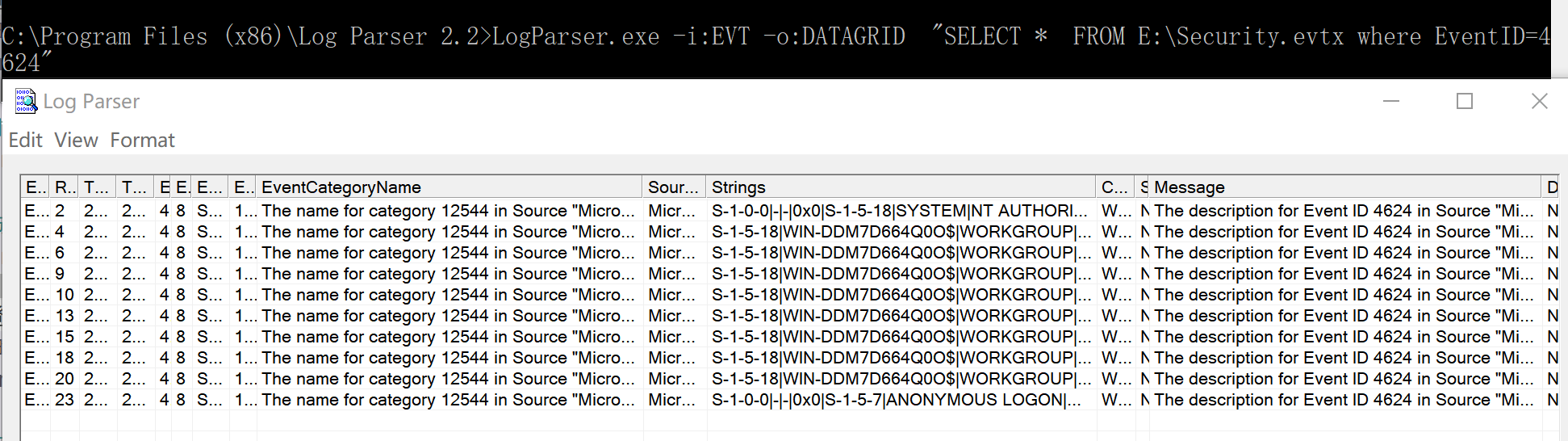Close the Log Parser window
This screenshot has width=1568, height=441.
(1539, 102)
